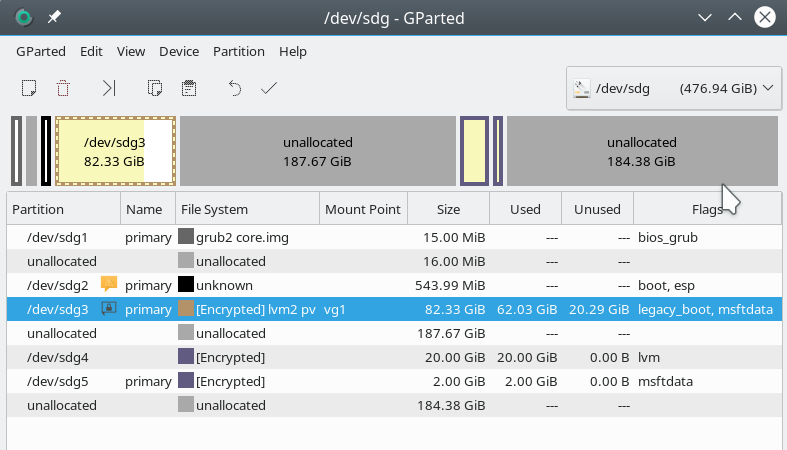Click the Resize/Move toolbar icon

(109, 88)
